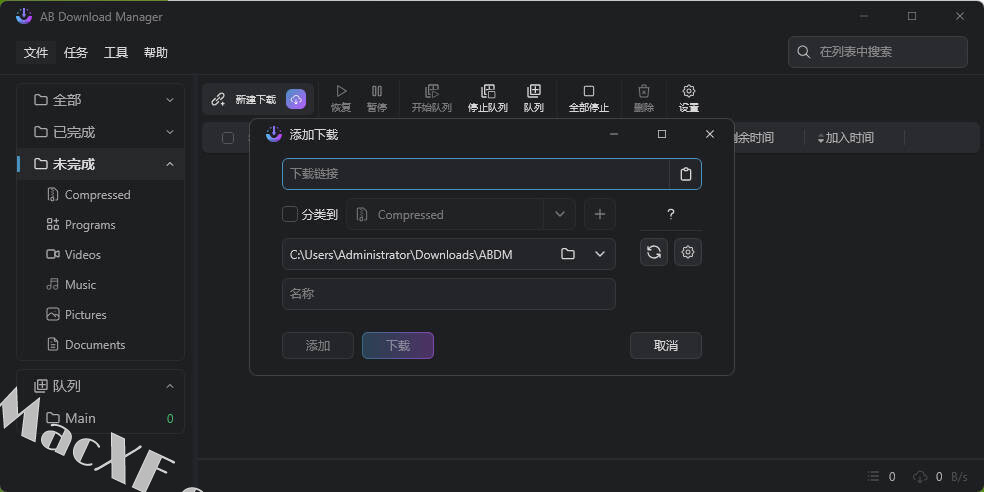Select the 未完成 folder in sidebar
Image resolution: width=984 pixels, height=492 pixels.
tap(100, 164)
